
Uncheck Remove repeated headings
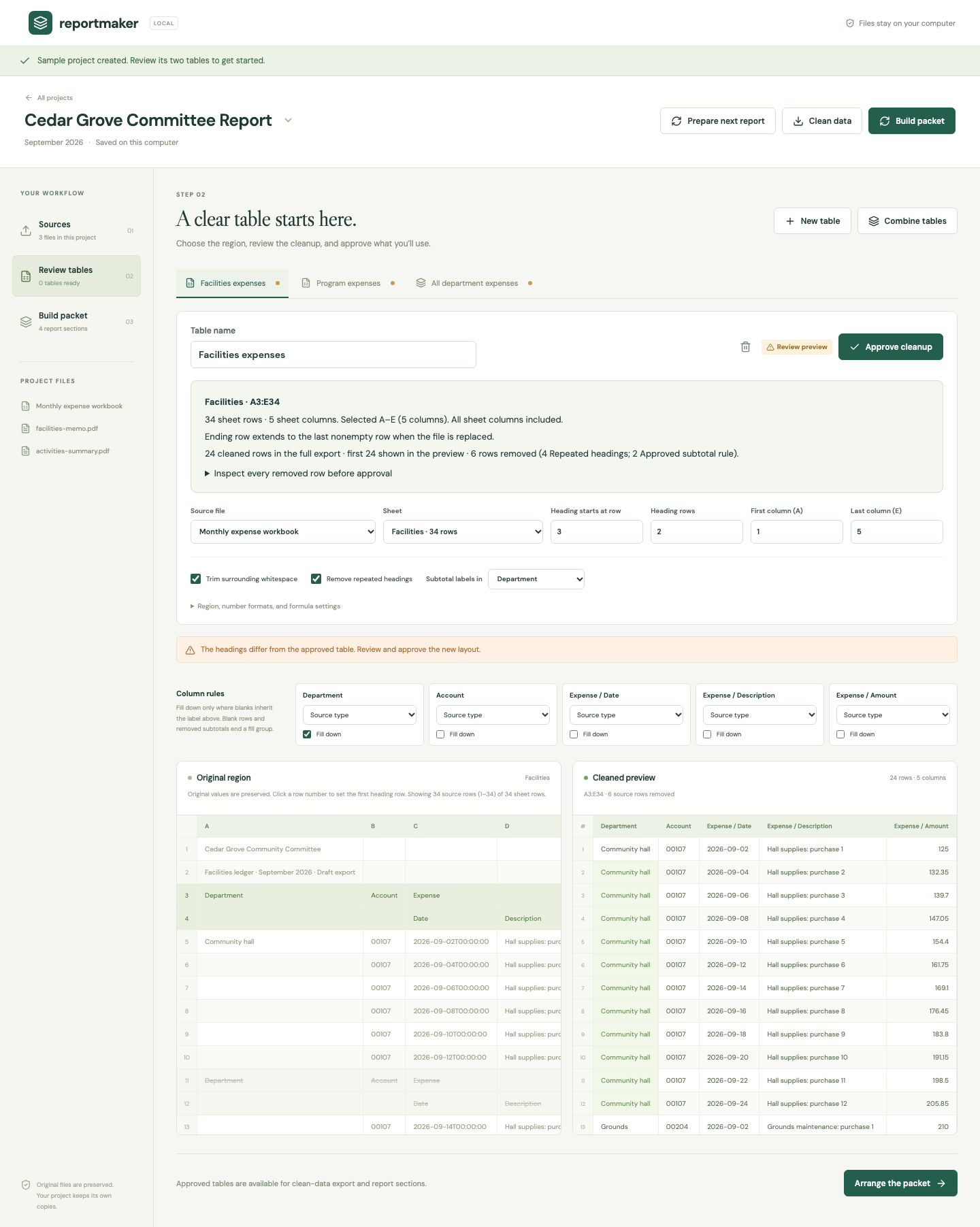316,579
